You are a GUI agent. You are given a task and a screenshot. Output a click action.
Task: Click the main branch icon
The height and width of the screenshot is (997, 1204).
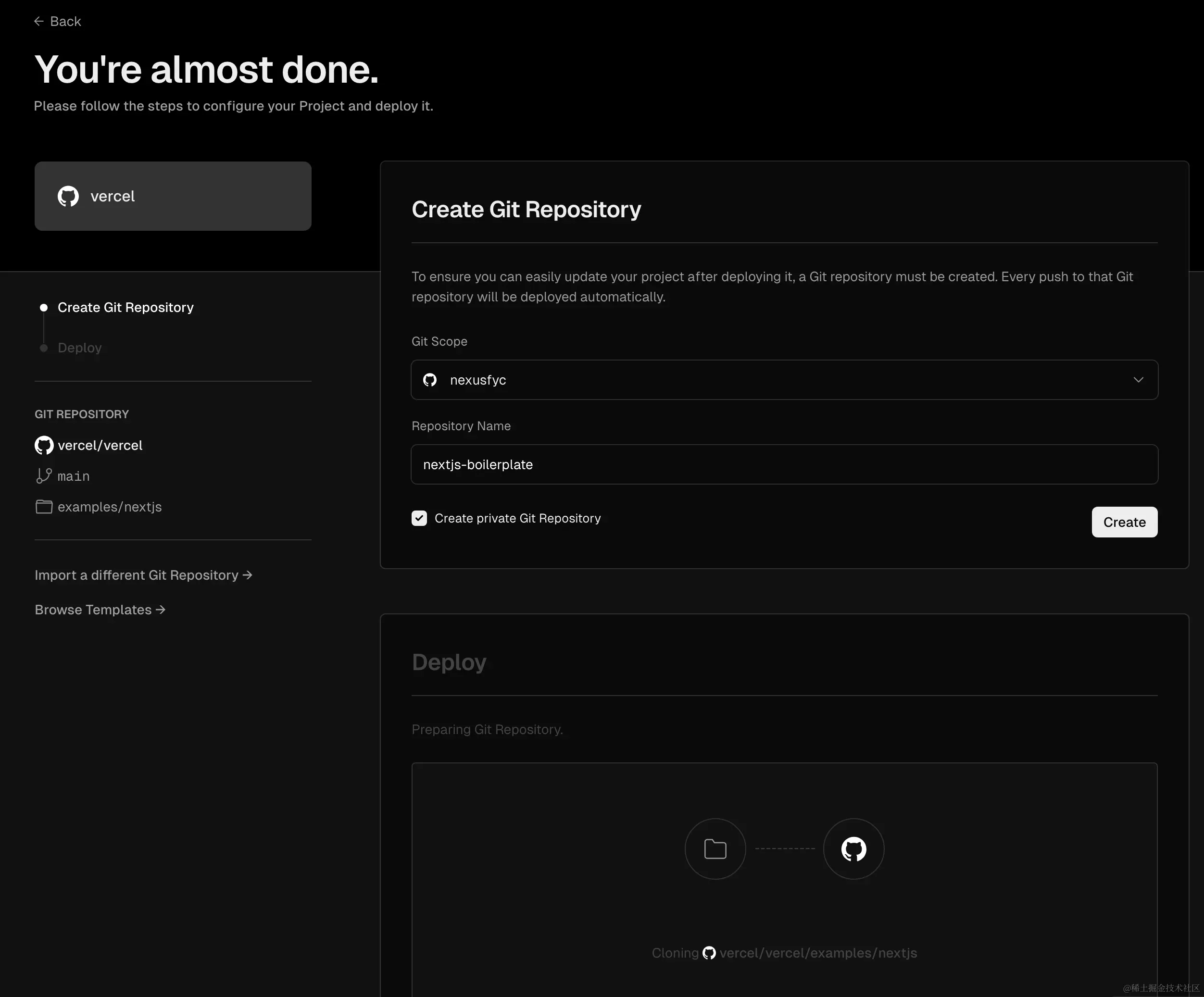coord(44,476)
